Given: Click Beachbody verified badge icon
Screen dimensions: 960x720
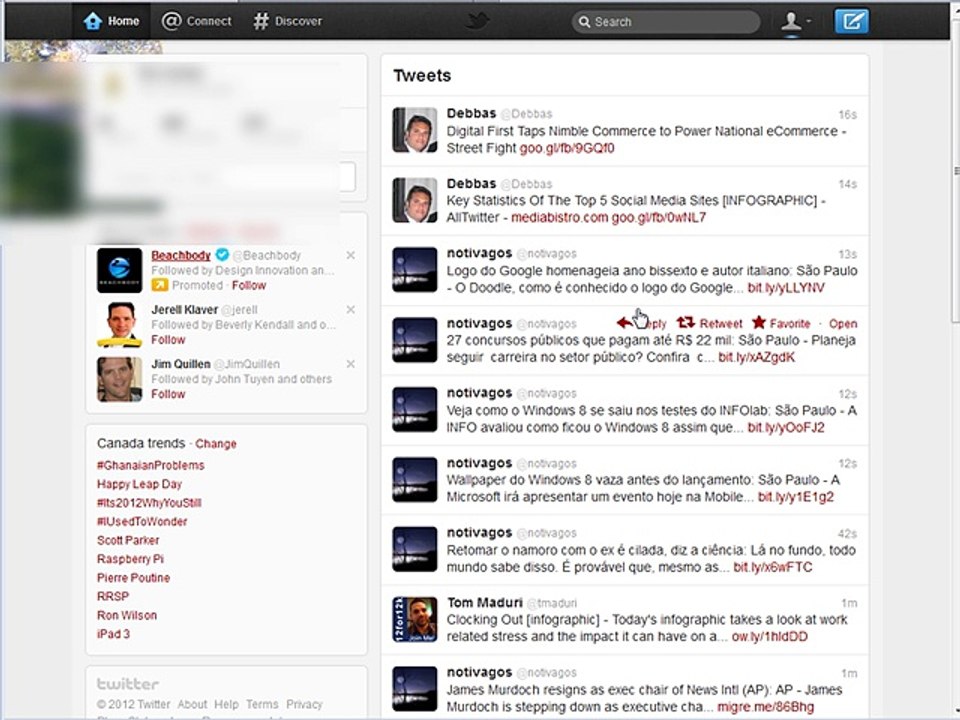Looking at the screenshot, I should pyautogui.click(x=222, y=255).
